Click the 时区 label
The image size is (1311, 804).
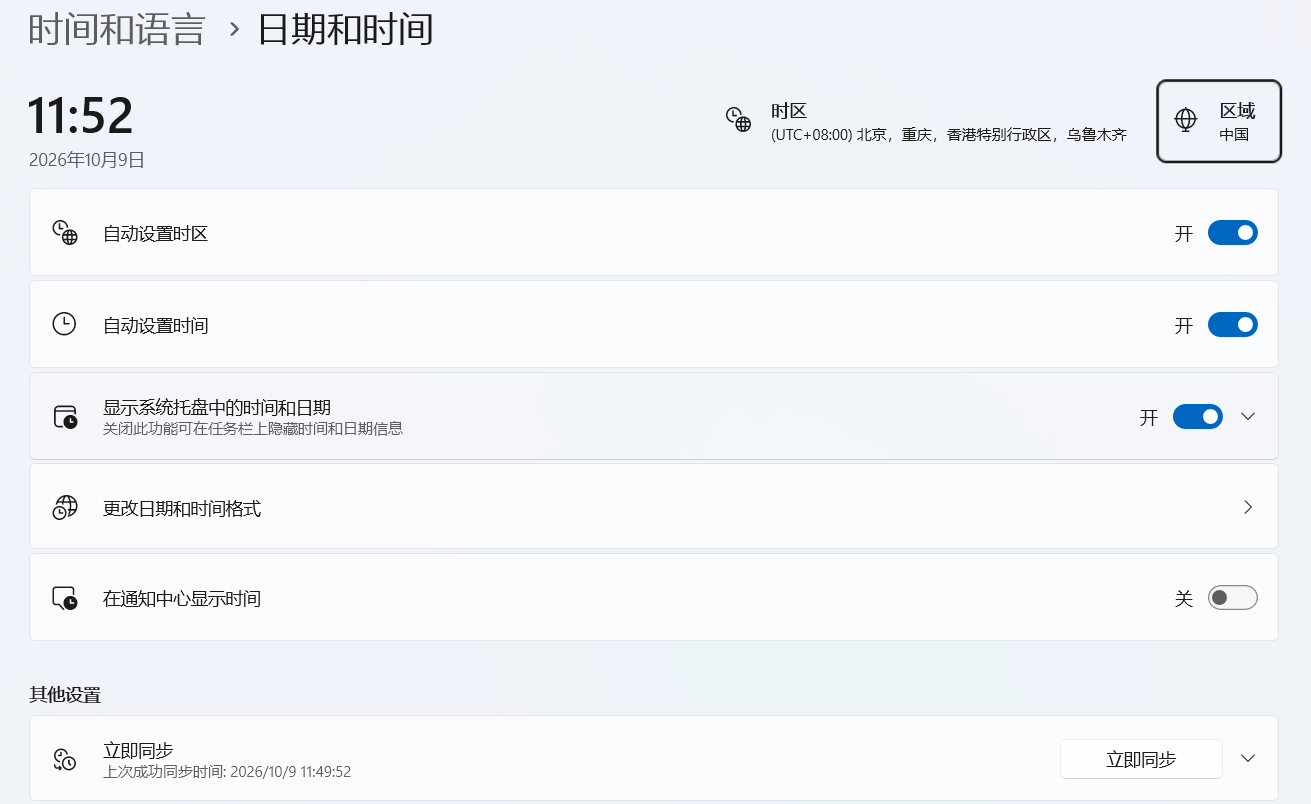tap(789, 111)
